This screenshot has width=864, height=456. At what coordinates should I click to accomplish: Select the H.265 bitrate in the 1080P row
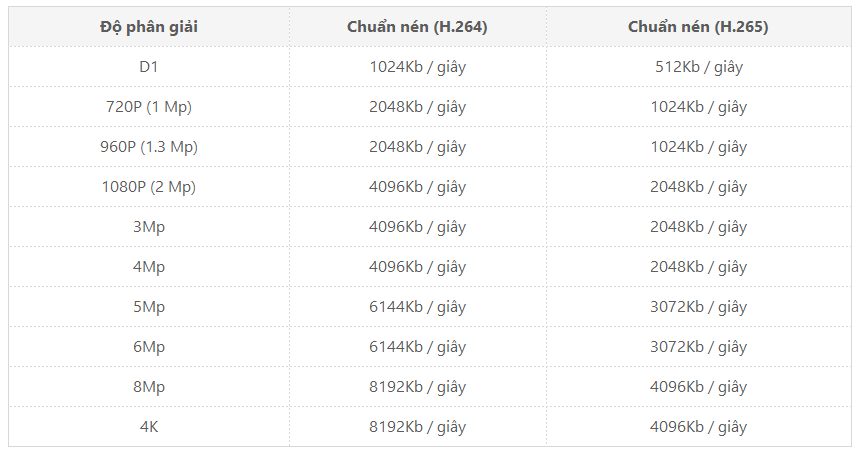[x=698, y=187]
